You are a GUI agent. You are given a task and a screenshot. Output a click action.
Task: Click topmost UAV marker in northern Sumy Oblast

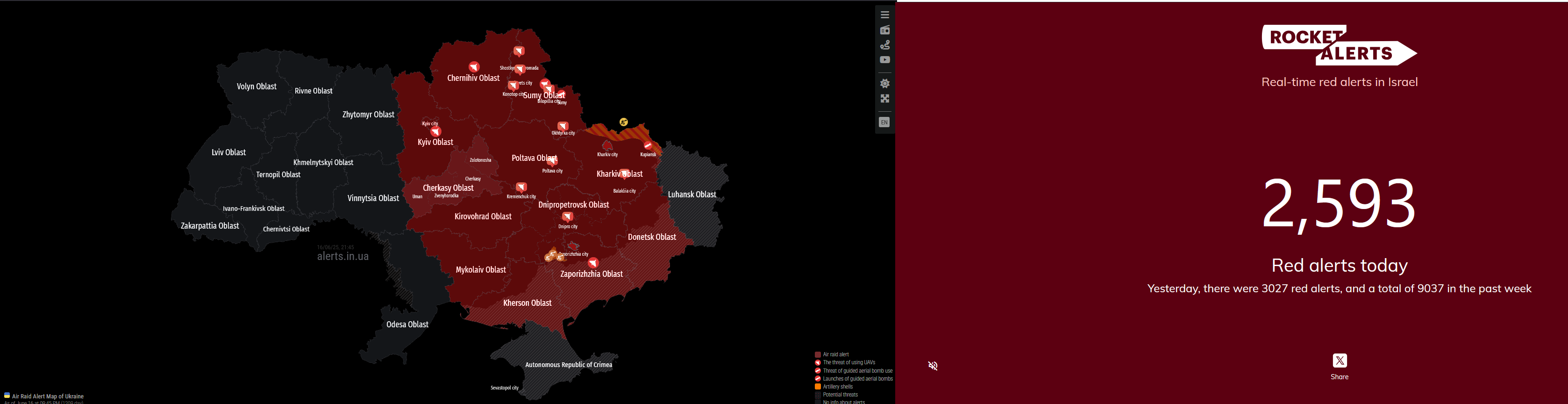tap(519, 51)
